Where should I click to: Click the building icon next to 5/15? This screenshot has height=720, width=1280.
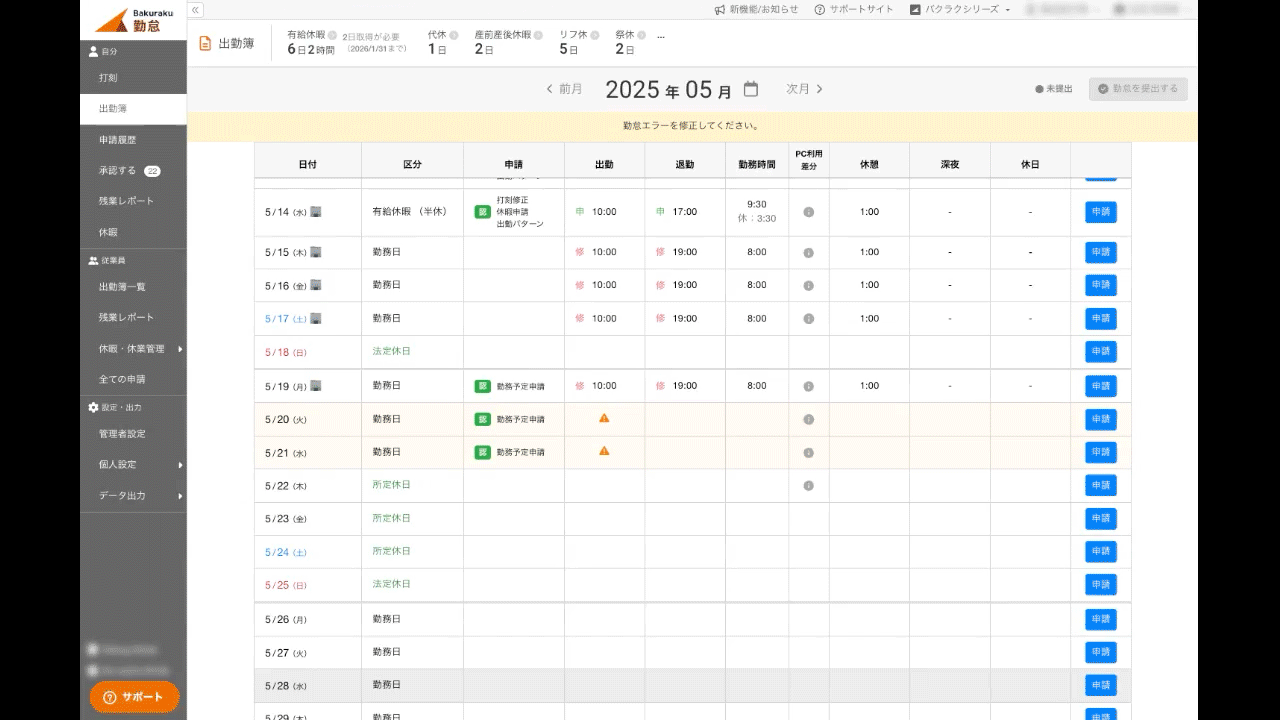click(x=316, y=252)
